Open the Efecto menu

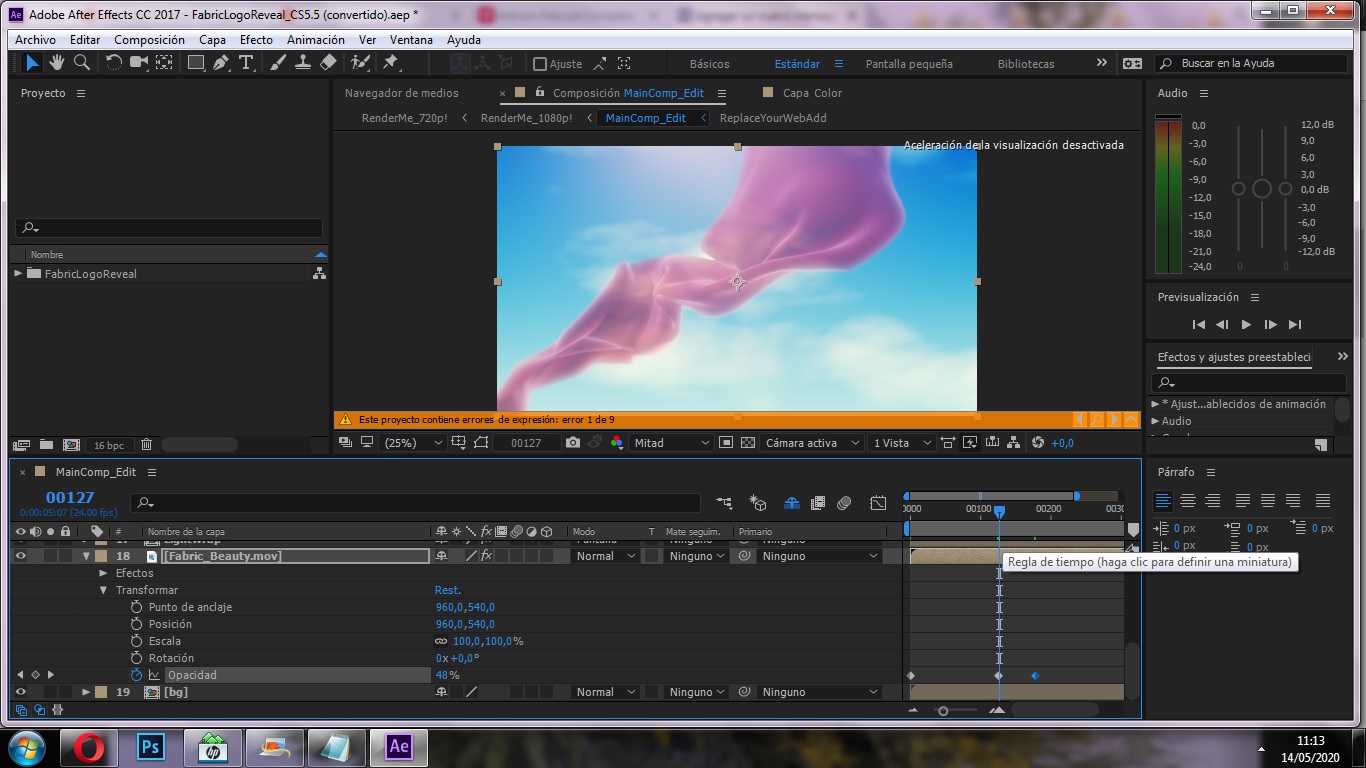point(256,40)
